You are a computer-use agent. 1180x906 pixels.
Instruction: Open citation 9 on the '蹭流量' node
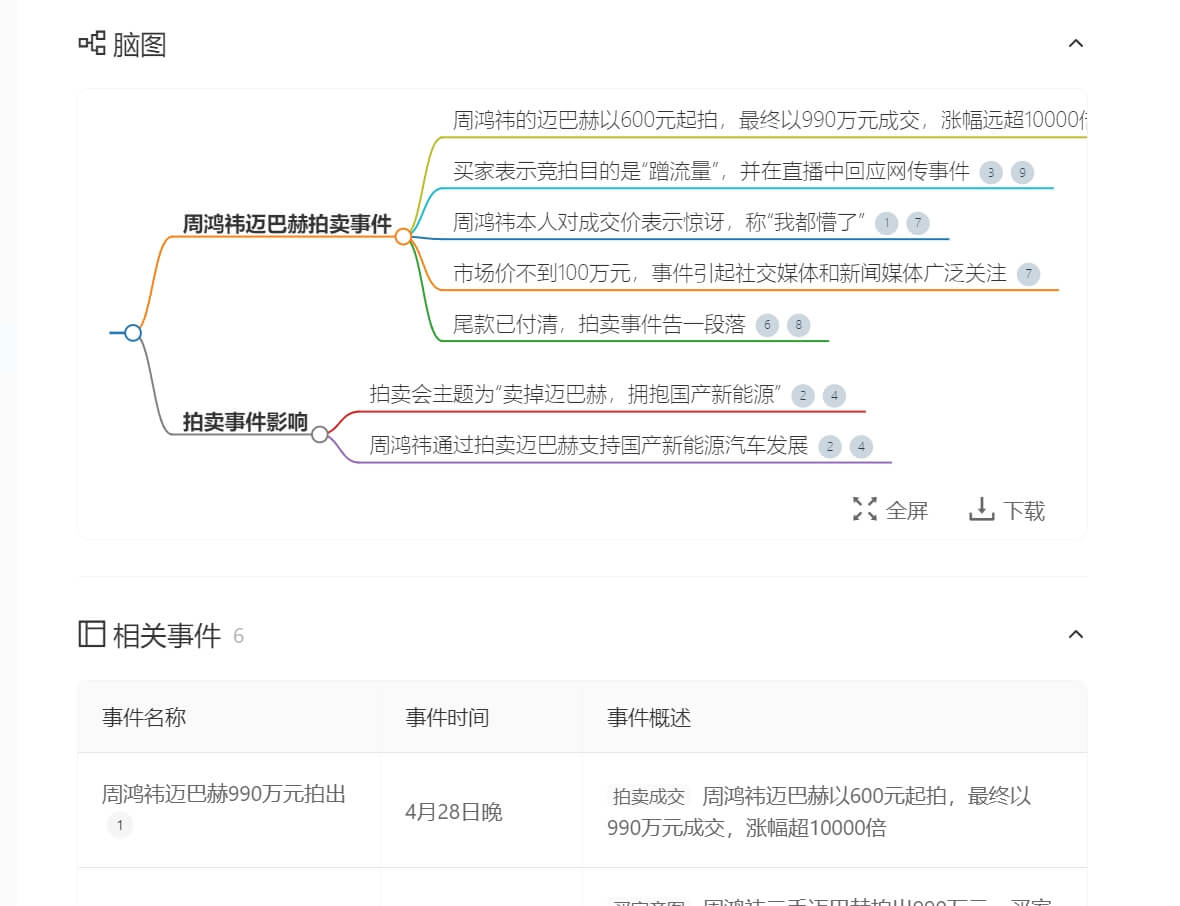pyautogui.click(x=1022, y=172)
